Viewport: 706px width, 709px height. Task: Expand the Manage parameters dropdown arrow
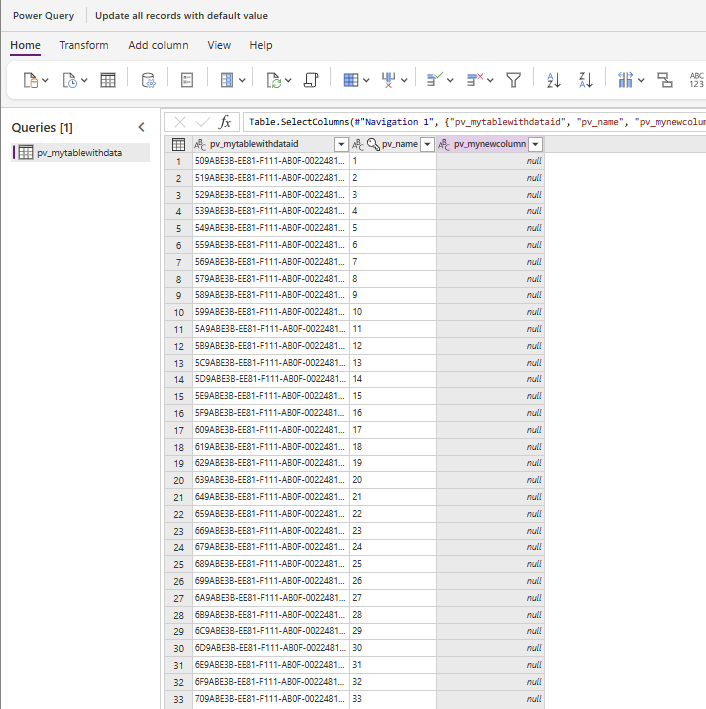(x=242, y=80)
